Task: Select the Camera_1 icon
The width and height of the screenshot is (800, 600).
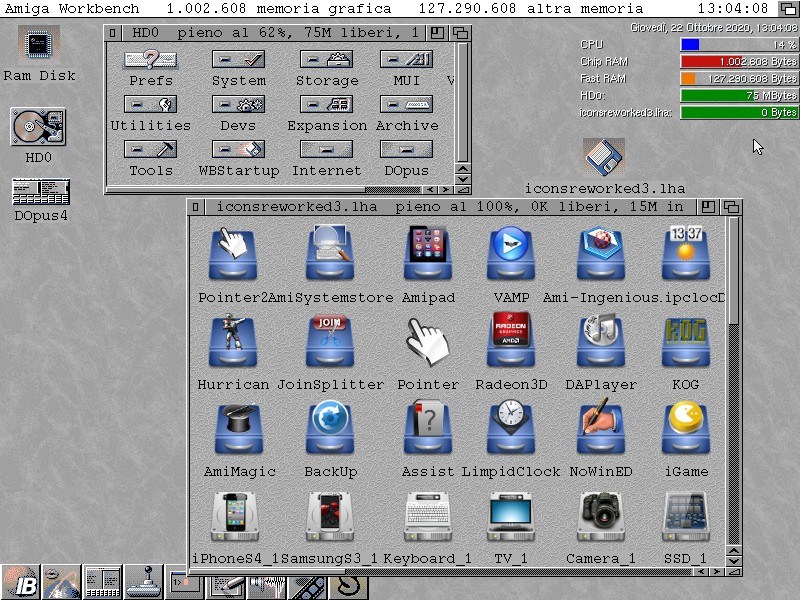Action: [x=600, y=516]
